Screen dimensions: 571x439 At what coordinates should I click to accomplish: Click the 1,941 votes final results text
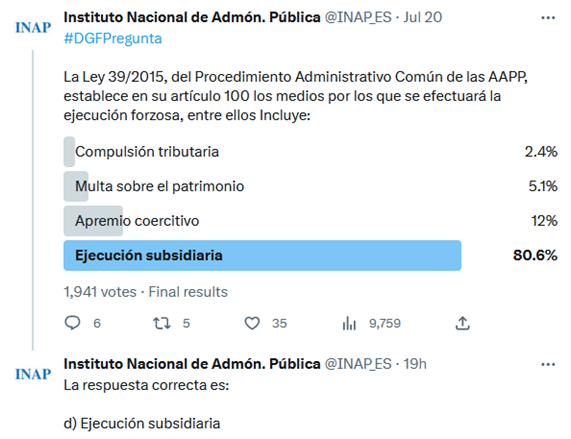[x=146, y=292]
